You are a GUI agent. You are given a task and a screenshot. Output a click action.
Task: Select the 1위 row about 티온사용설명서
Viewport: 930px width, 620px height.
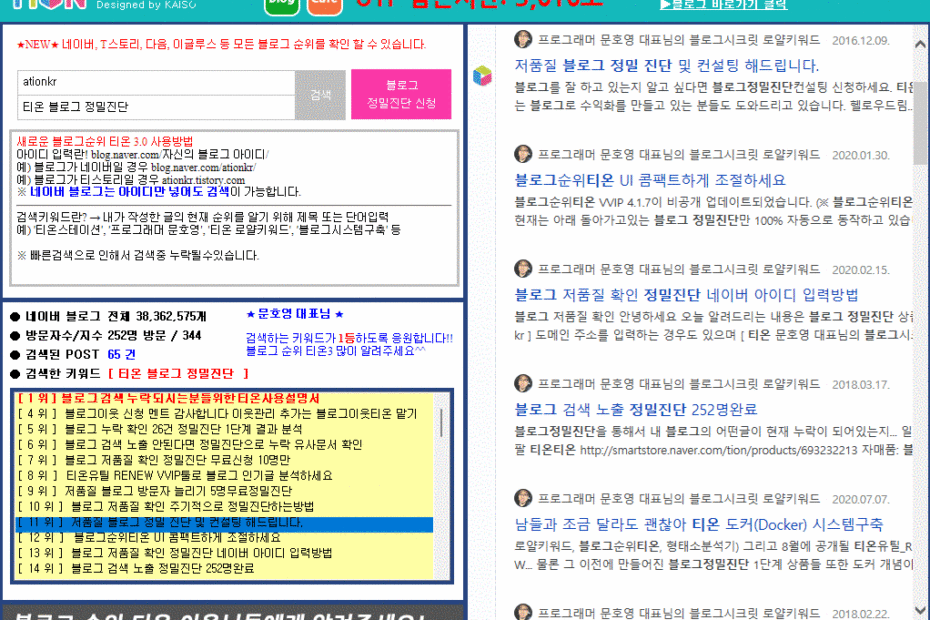pos(224,398)
